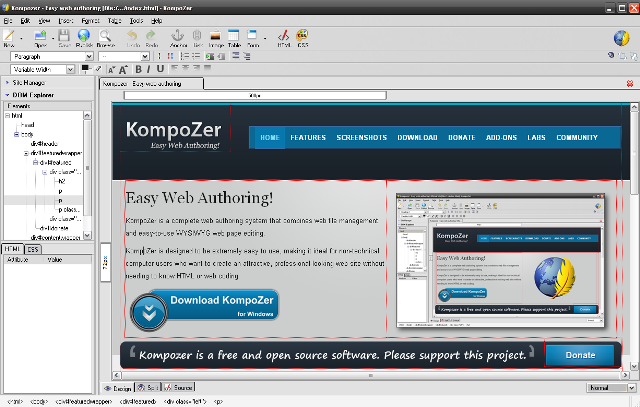Click the Donate button on page

click(580, 355)
